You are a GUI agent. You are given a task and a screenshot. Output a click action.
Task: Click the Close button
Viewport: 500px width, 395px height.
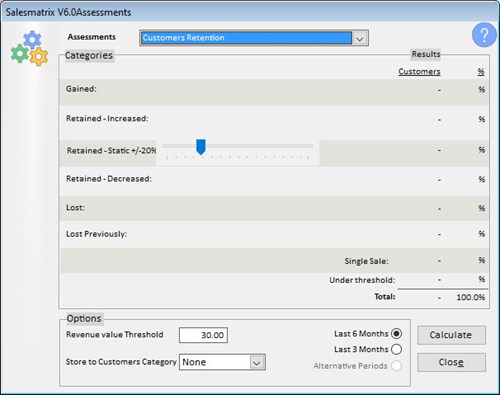tap(451, 362)
